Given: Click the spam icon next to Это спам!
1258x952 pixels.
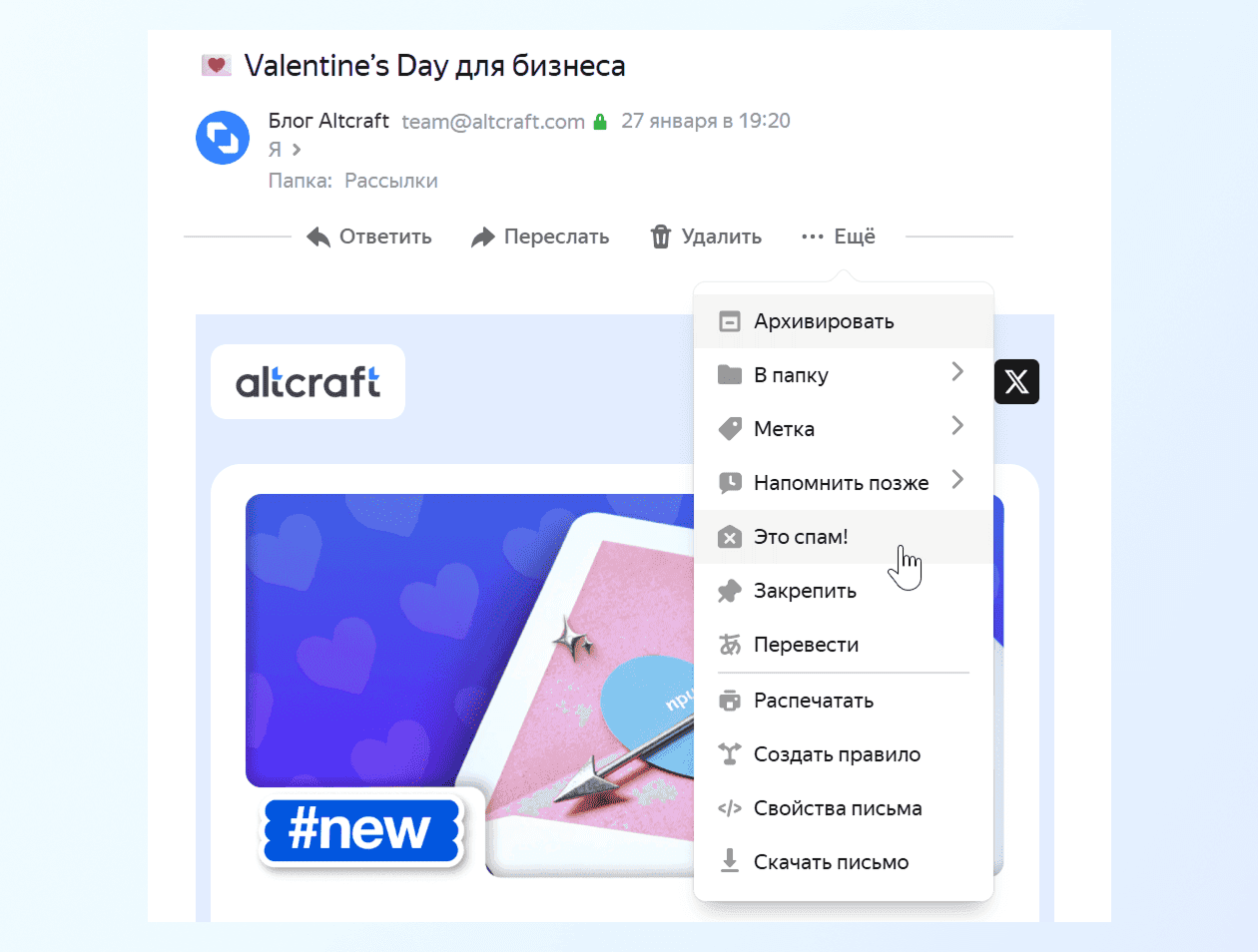Looking at the screenshot, I should coord(730,537).
